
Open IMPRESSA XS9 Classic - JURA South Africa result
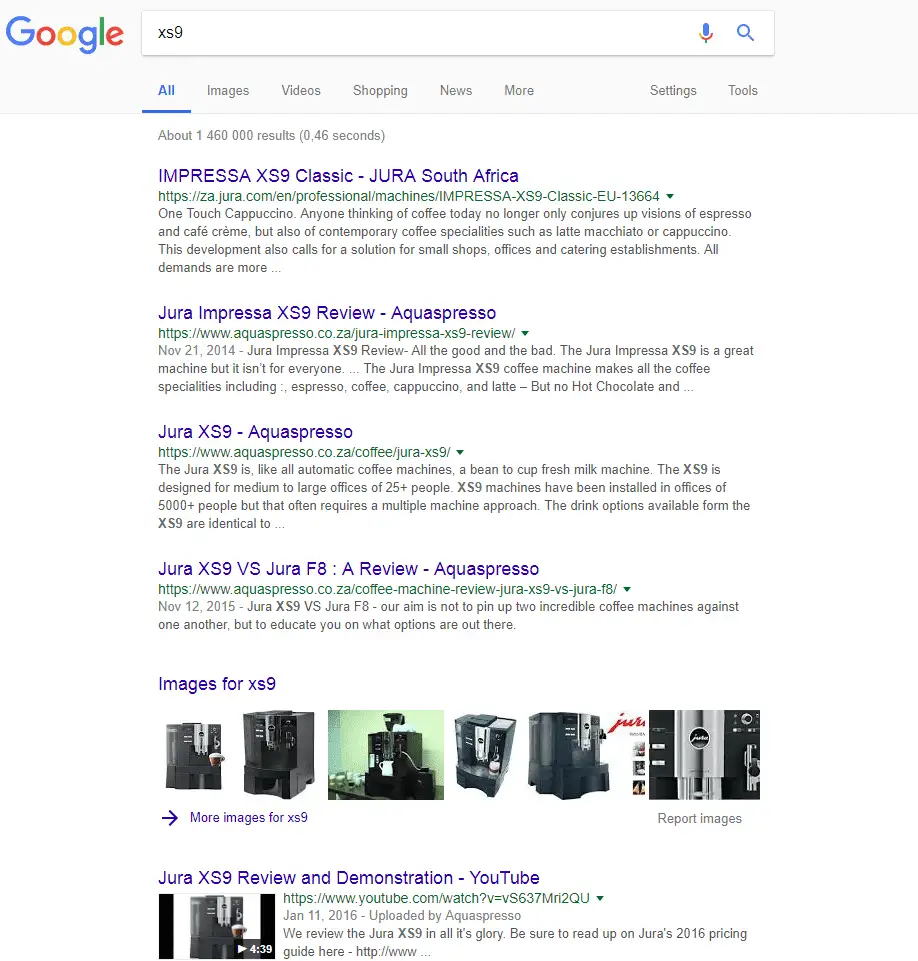point(338,176)
